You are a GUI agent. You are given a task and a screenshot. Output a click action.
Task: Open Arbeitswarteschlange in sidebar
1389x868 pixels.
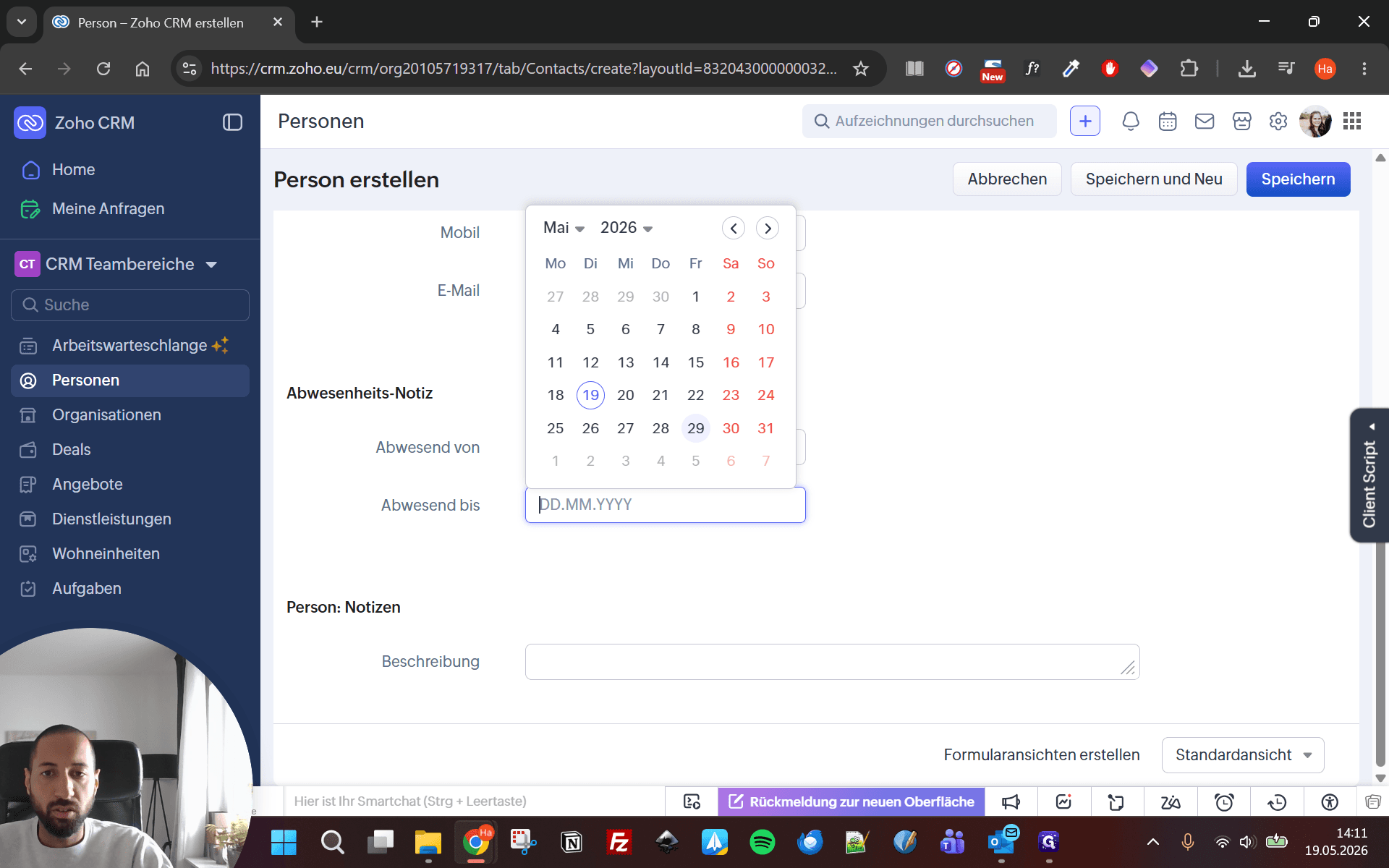129,346
